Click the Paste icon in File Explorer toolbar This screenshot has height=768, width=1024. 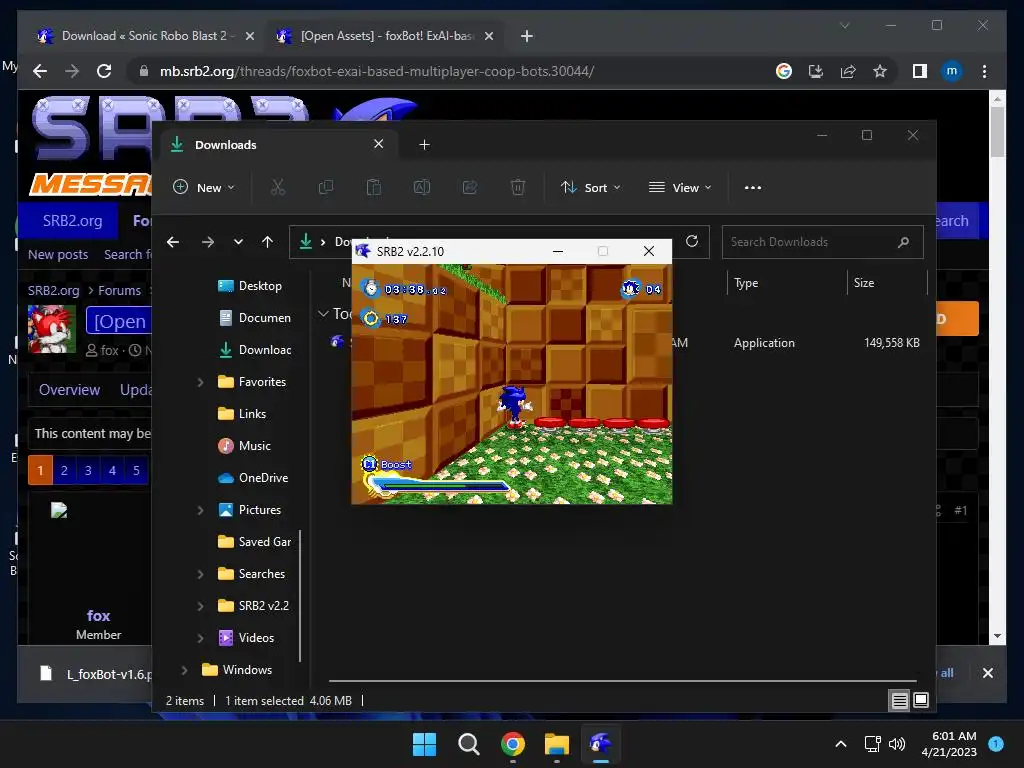(x=374, y=187)
